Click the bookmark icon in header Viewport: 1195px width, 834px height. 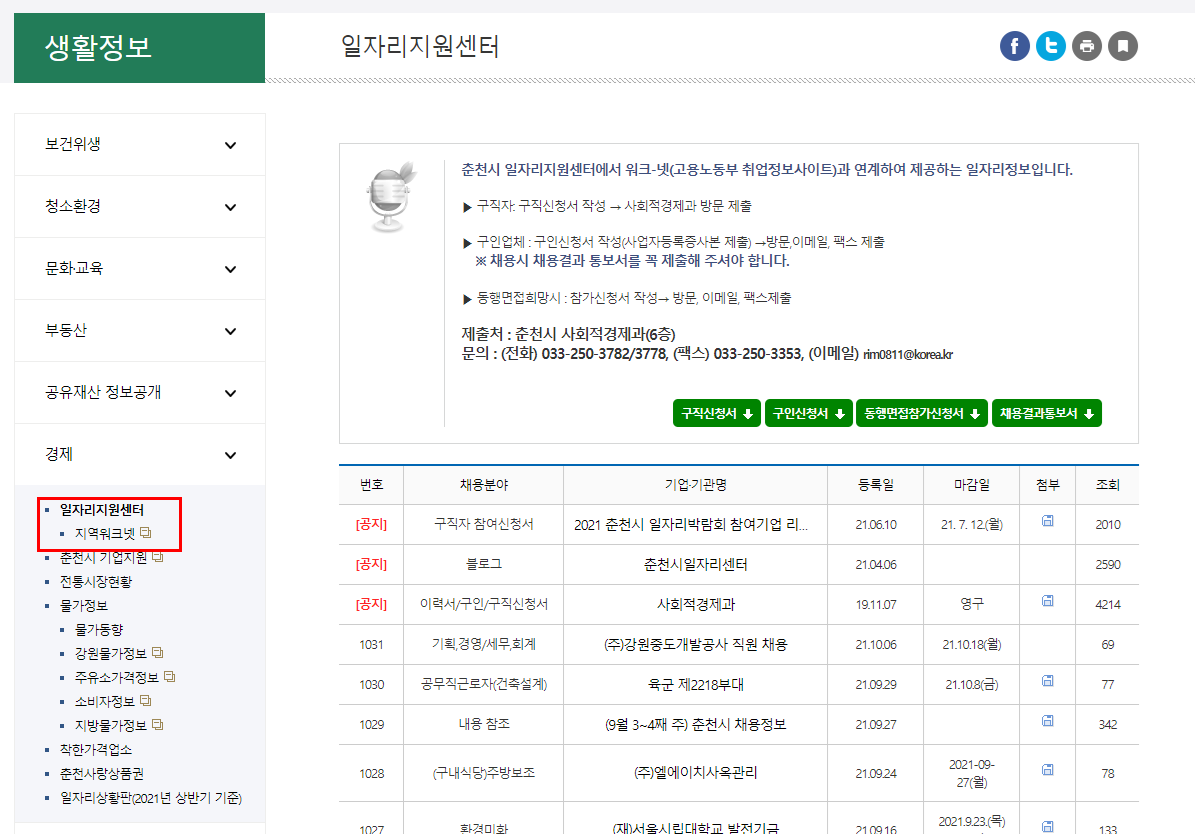[1123, 47]
